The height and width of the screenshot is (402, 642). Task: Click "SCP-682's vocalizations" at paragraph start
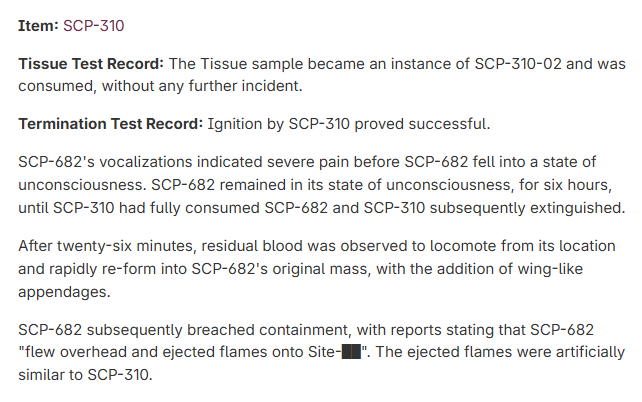[x=105, y=162]
